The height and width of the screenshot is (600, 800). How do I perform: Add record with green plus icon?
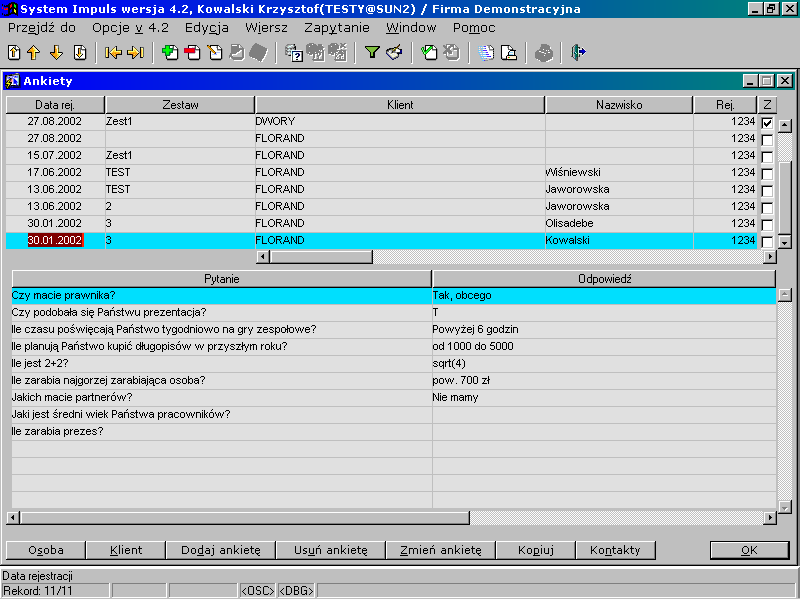pyautogui.click(x=170, y=53)
